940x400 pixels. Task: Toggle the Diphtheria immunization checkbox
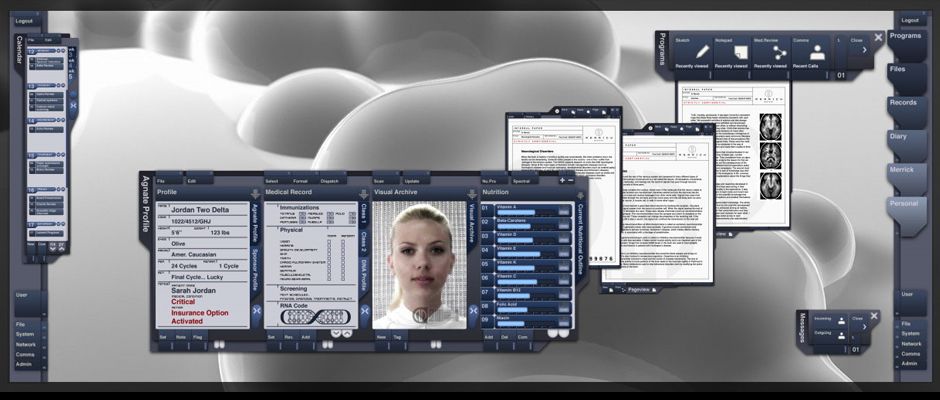tap(302, 218)
